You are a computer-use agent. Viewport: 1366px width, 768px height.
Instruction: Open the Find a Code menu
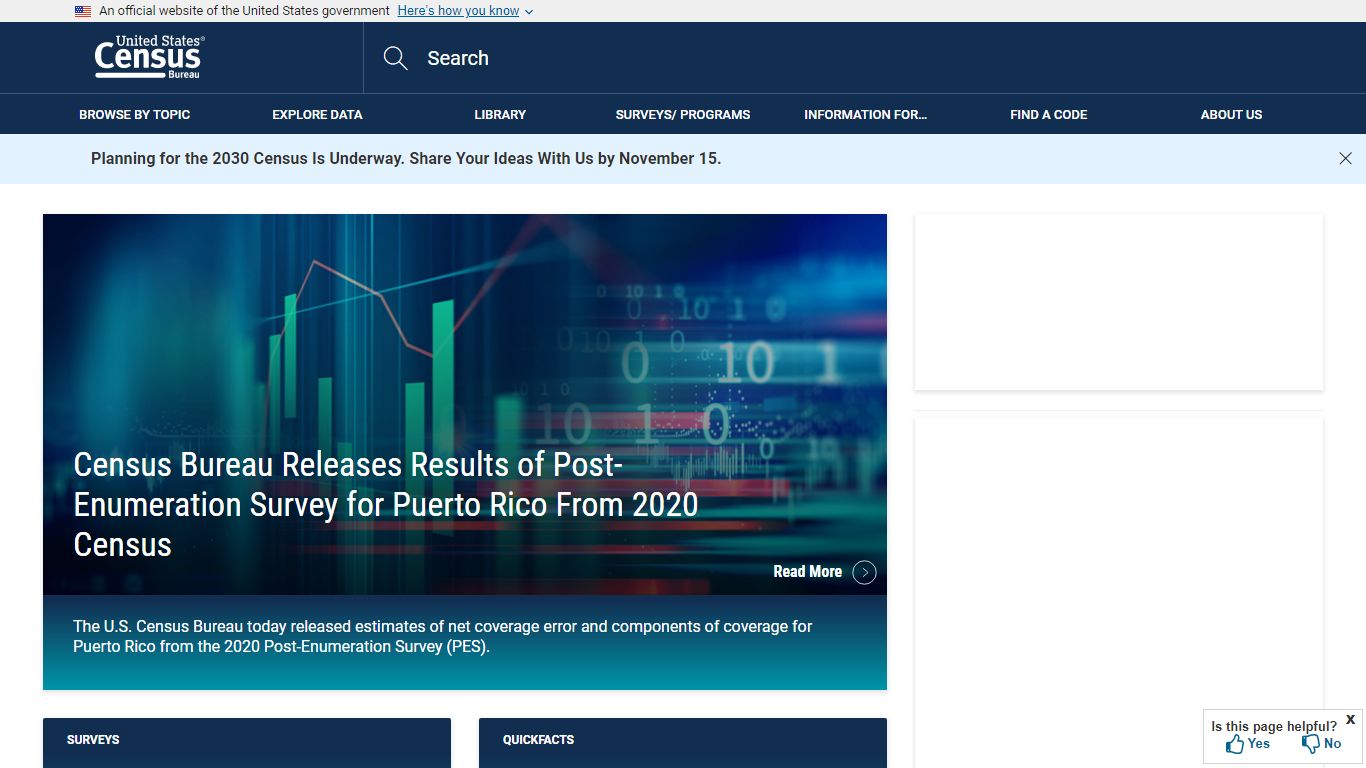pyautogui.click(x=1048, y=115)
